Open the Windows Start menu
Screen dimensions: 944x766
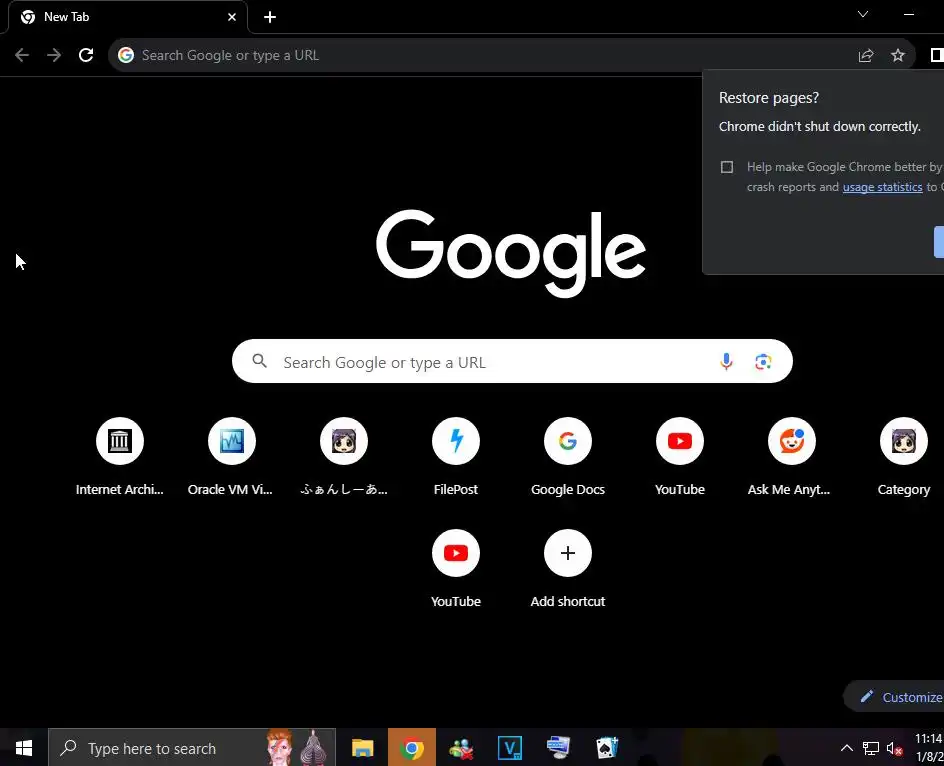tap(23, 748)
